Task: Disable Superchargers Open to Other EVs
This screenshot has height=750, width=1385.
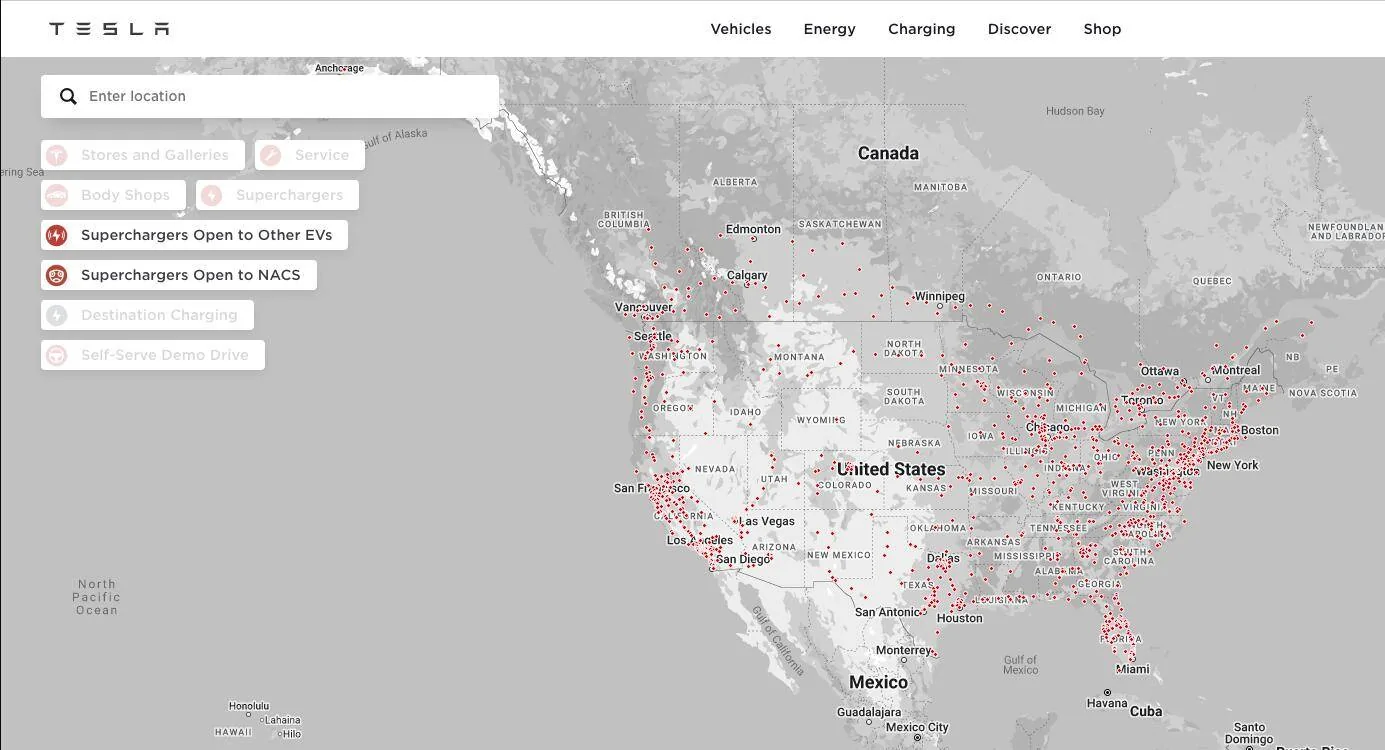Action: [194, 235]
